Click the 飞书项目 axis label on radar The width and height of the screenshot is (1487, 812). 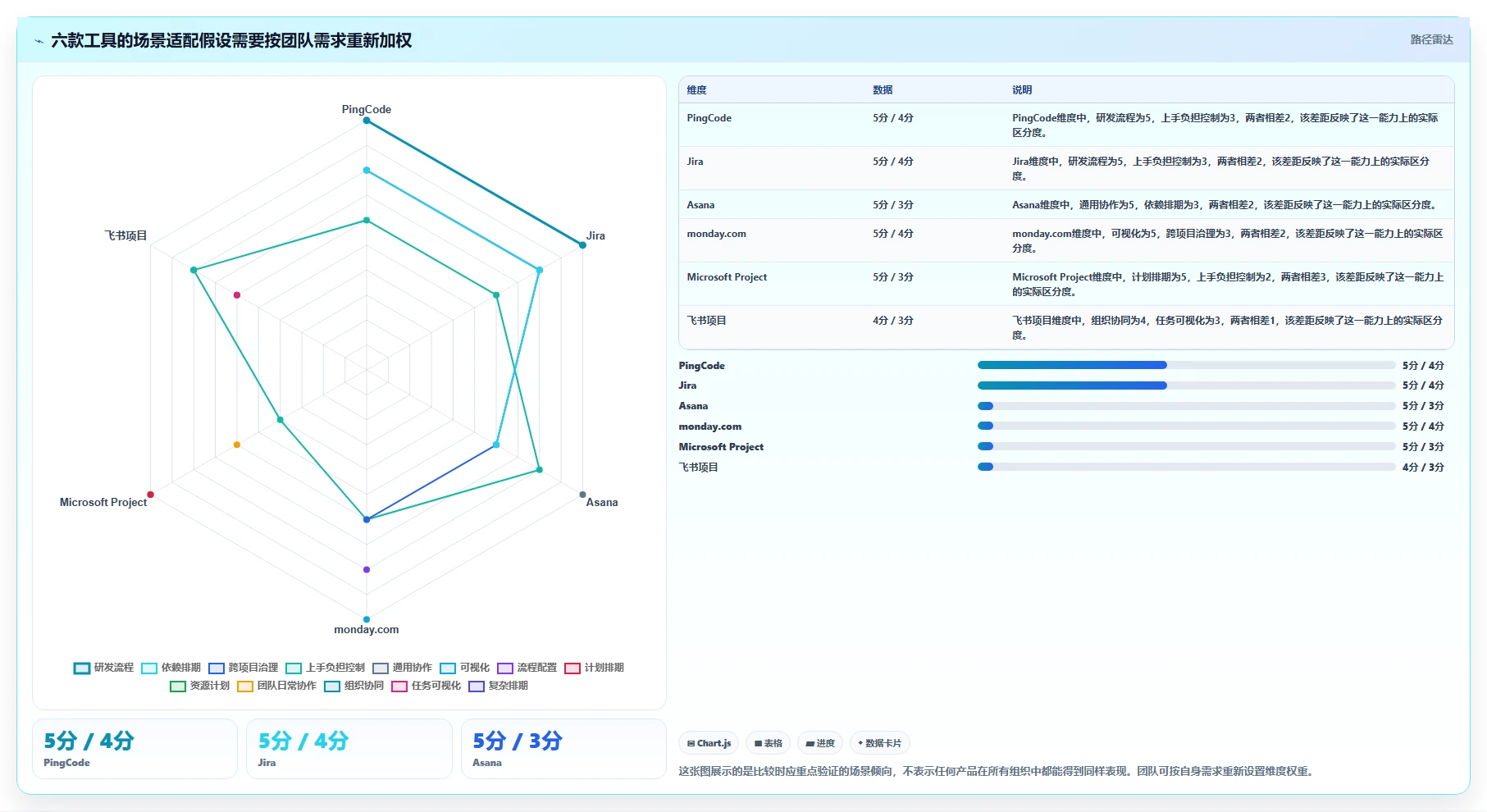tap(125, 235)
